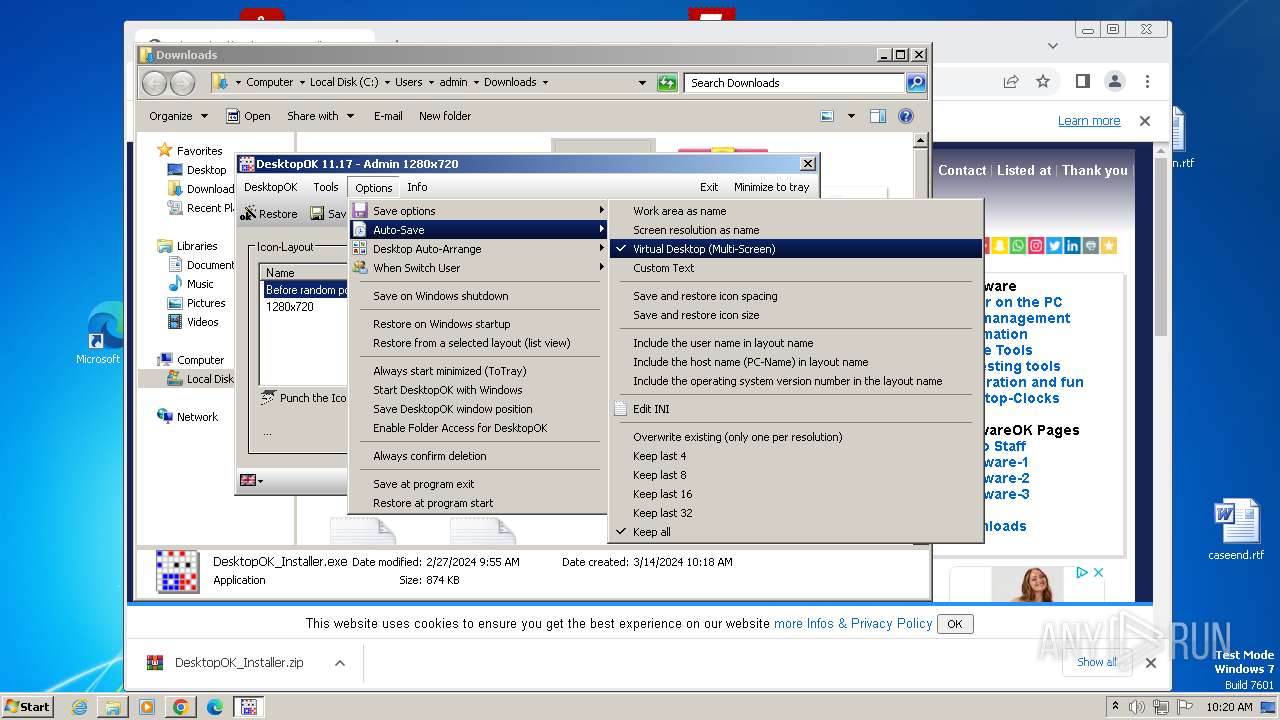Select the Custom Text naming option
The width and height of the screenshot is (1280, 720).
pyautogui.click(x=796, y=268)
